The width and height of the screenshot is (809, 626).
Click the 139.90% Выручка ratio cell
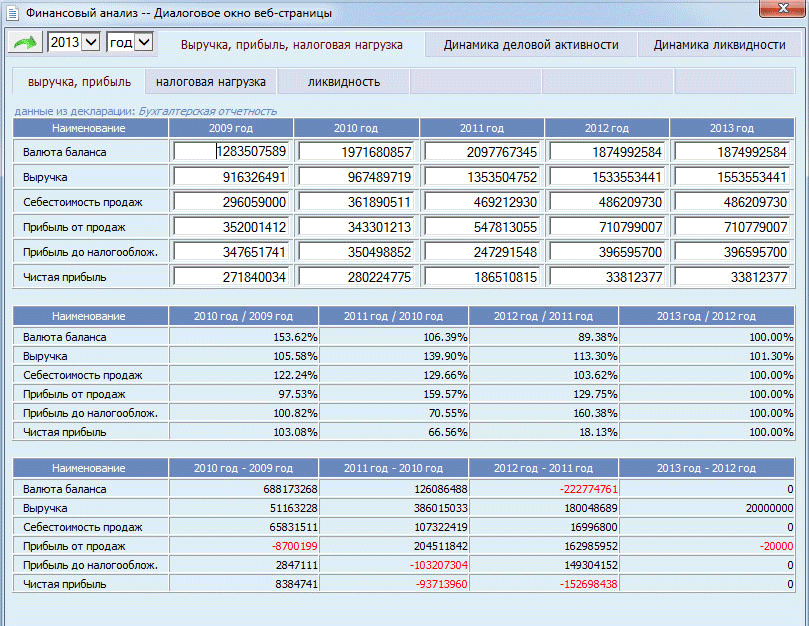click(x=393, y=356)
